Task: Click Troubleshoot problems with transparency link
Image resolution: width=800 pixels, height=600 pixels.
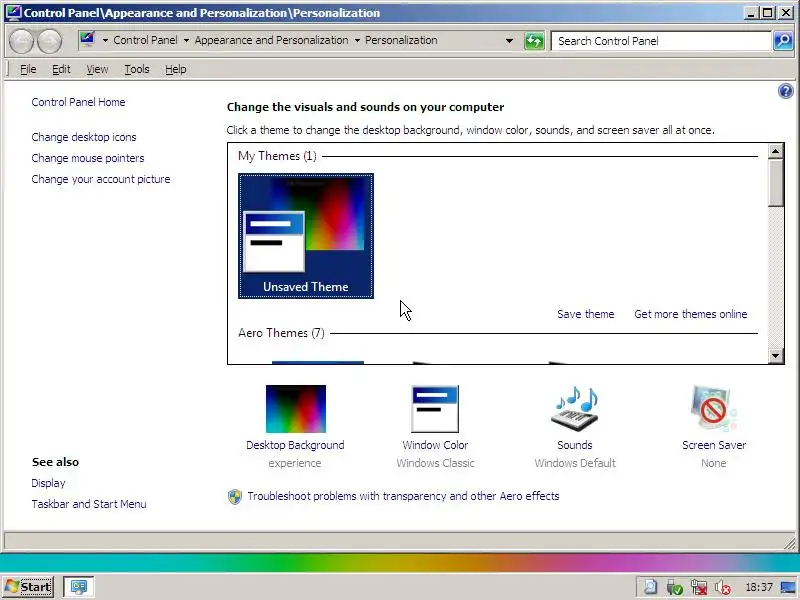Action: click(x=403, y=496)
